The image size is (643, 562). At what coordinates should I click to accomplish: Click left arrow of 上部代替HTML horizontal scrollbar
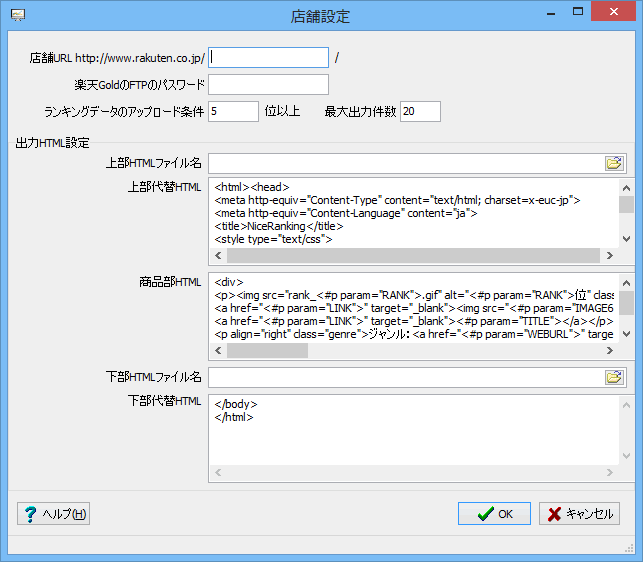click(x=217, y=255)
